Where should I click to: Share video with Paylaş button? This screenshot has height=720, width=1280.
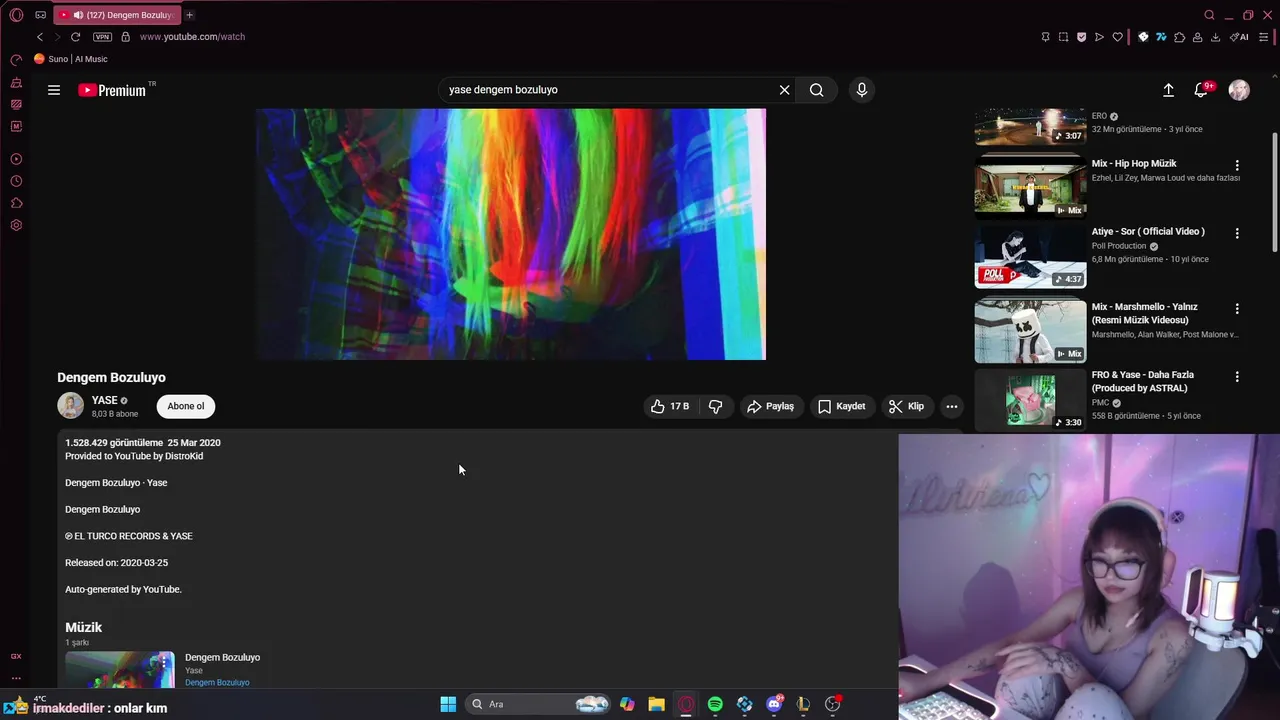[770, 406]
